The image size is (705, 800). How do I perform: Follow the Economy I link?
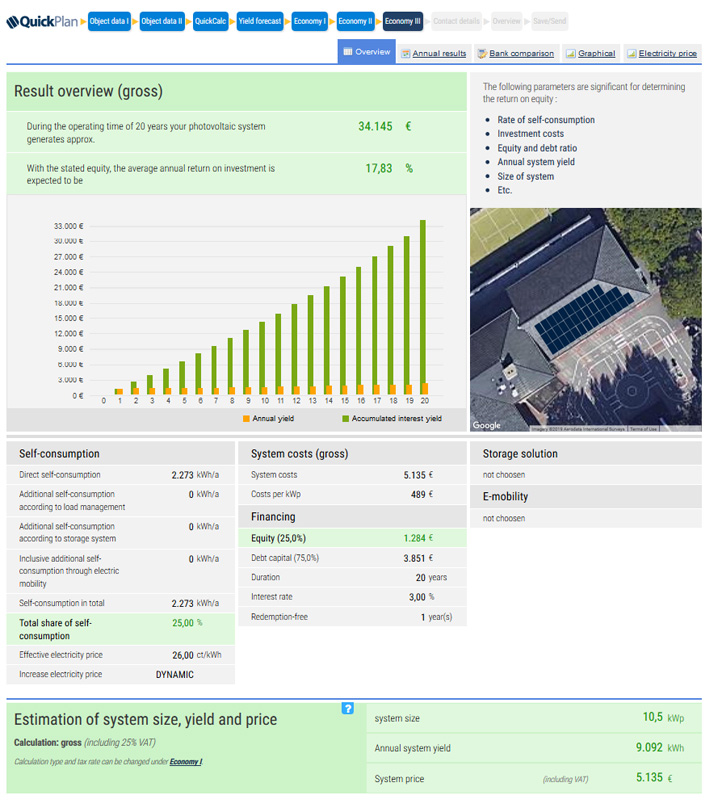pos(186,762)
